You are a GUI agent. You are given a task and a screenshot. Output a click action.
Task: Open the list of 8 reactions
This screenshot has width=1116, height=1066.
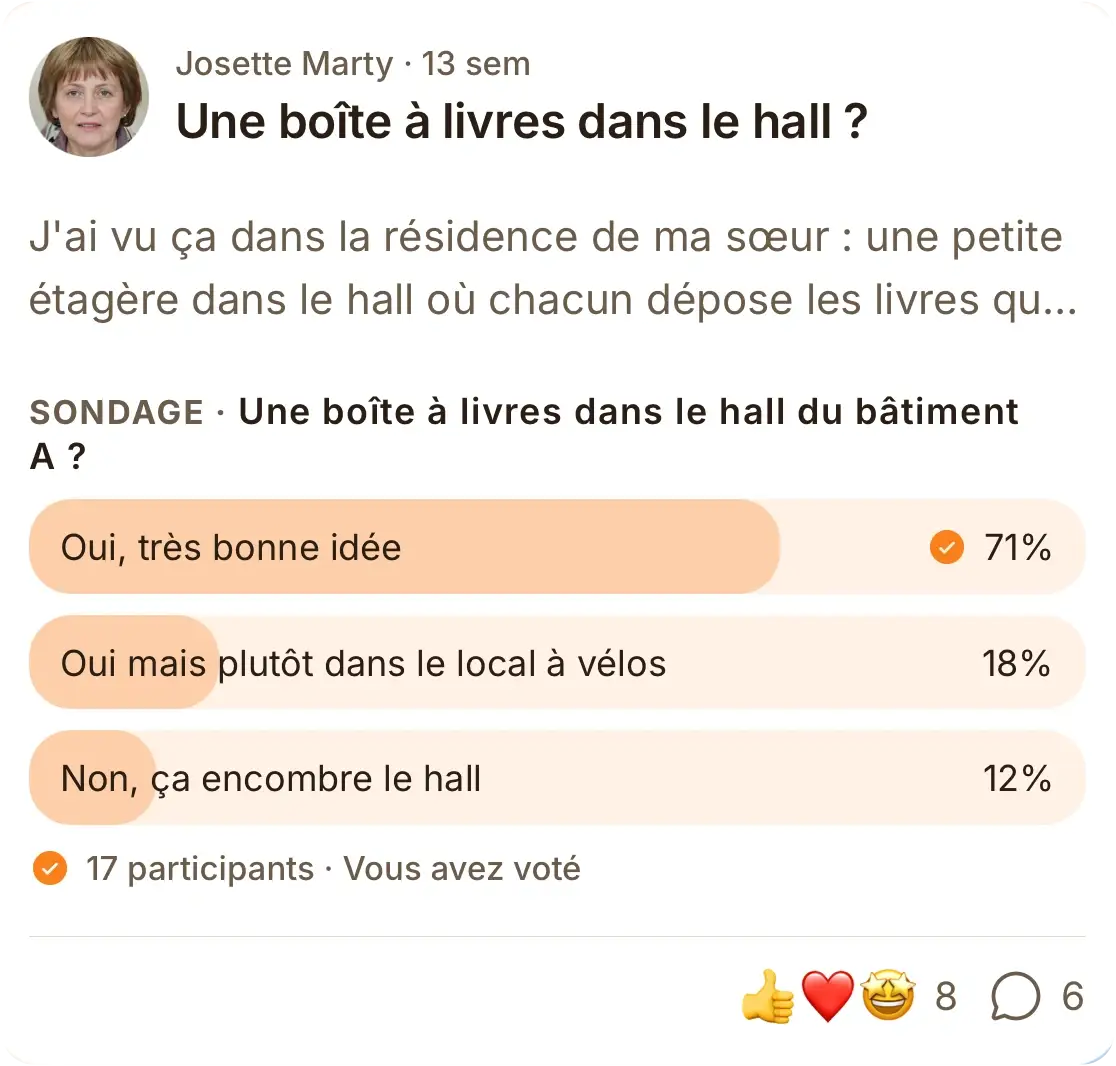click(x=946, y=996)
